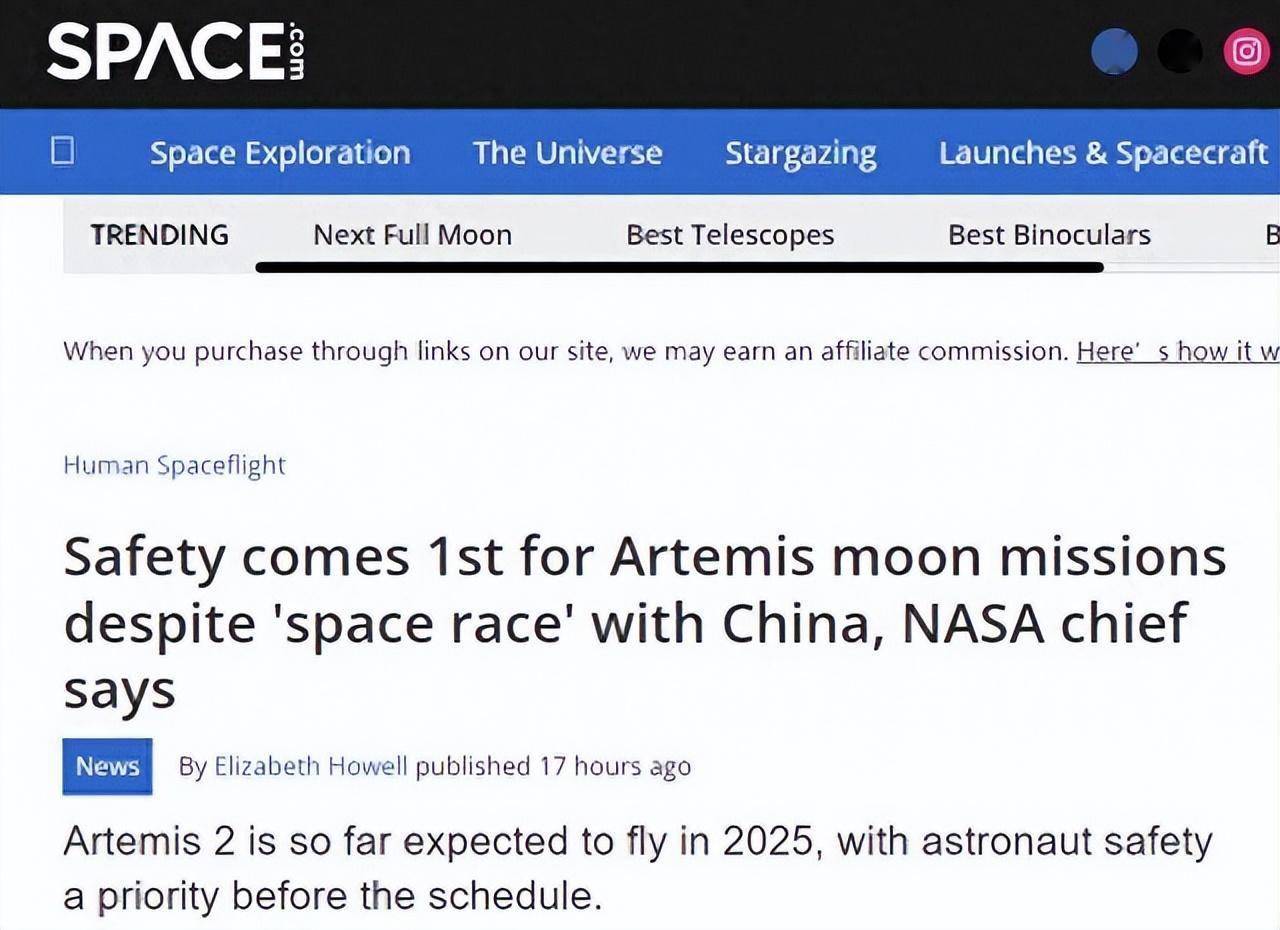Open The Universe section
The image size is (1280, 930).
tap(567, 152)
